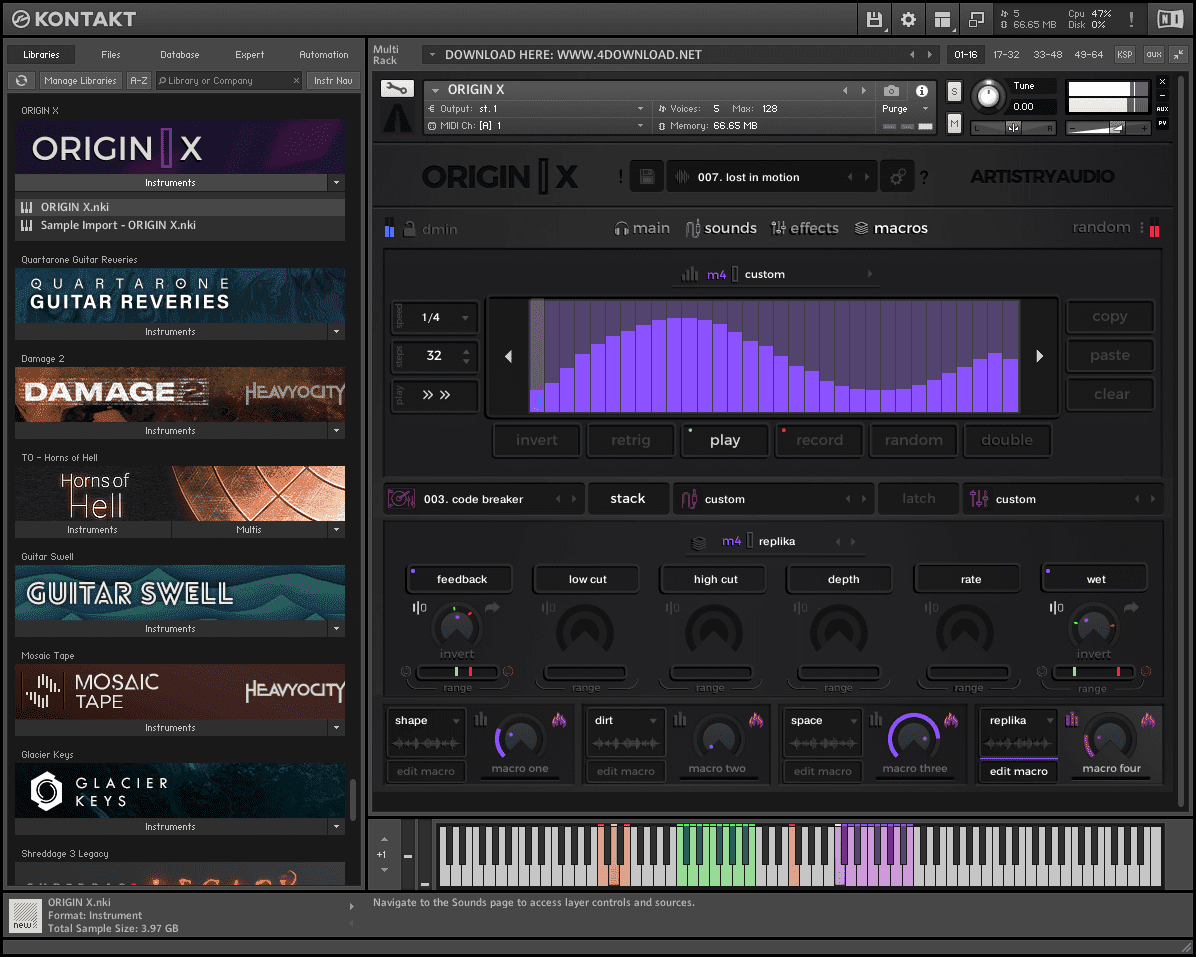Click the minimized view window icon
Viewport: 1196px width, 957px height.
pos(976,20)
